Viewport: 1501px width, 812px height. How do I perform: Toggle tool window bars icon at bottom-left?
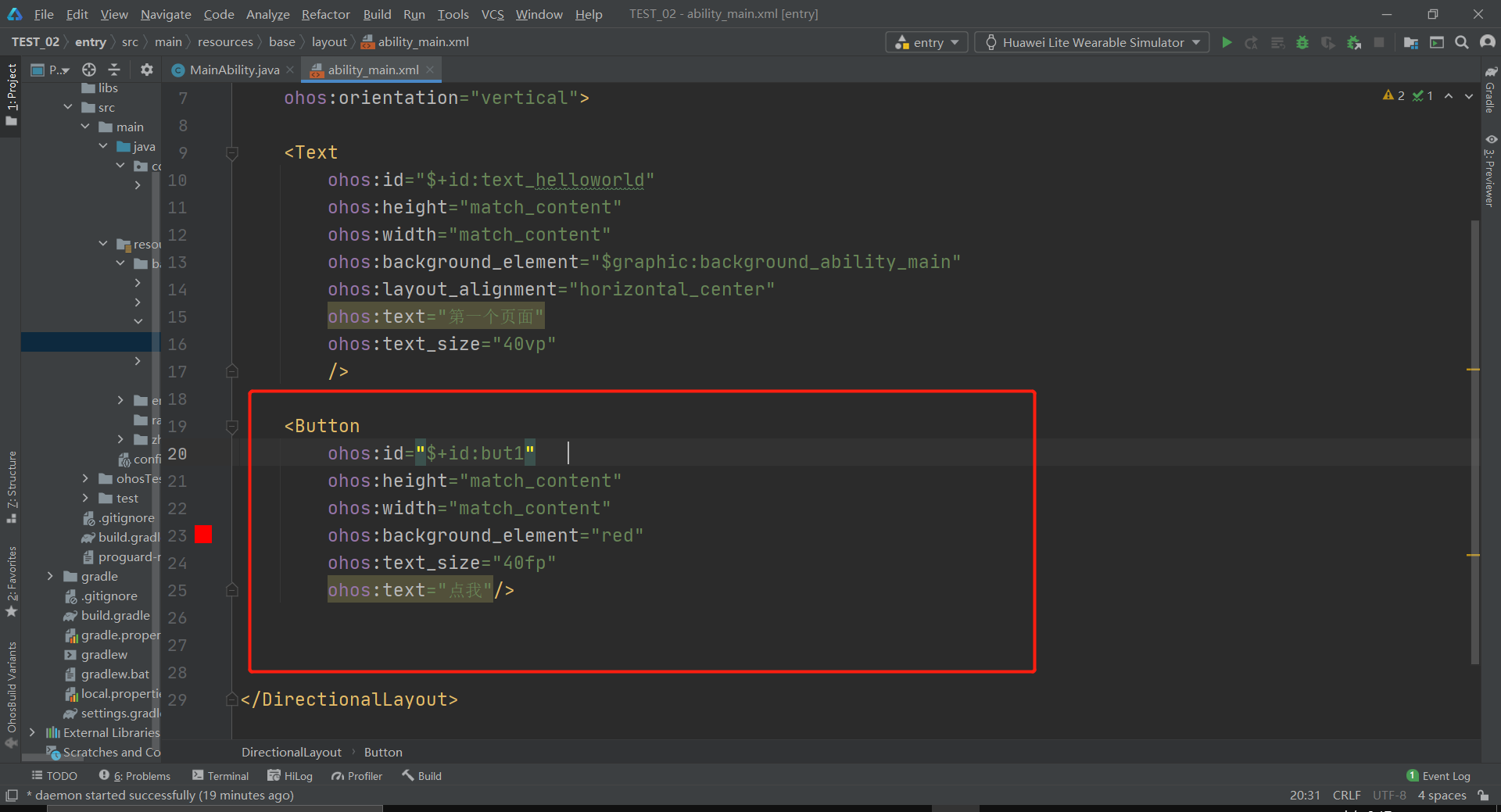coord(12,795)
